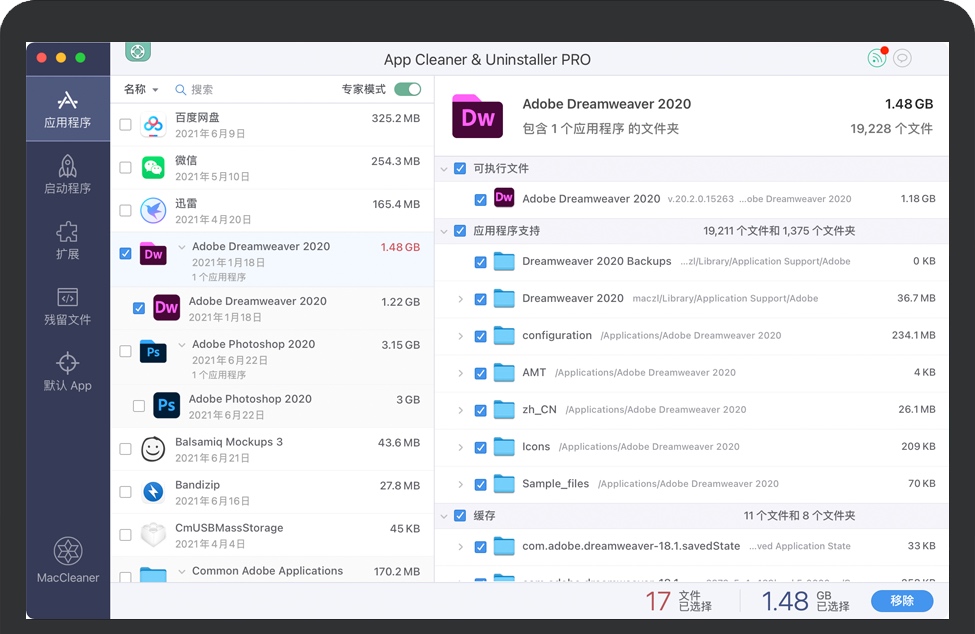Viewport: 975px width, 634px height.
Task: Open the 残留文件 sidebar tab
Action: [x=67, y=306]
